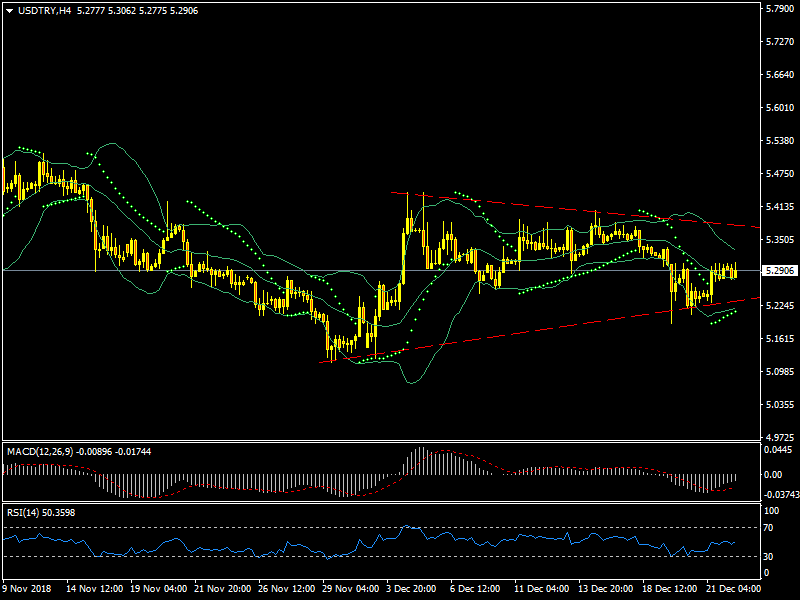Click the MACD 0.00 level label
The image size is (800, 600).
[x=772, y=474]
